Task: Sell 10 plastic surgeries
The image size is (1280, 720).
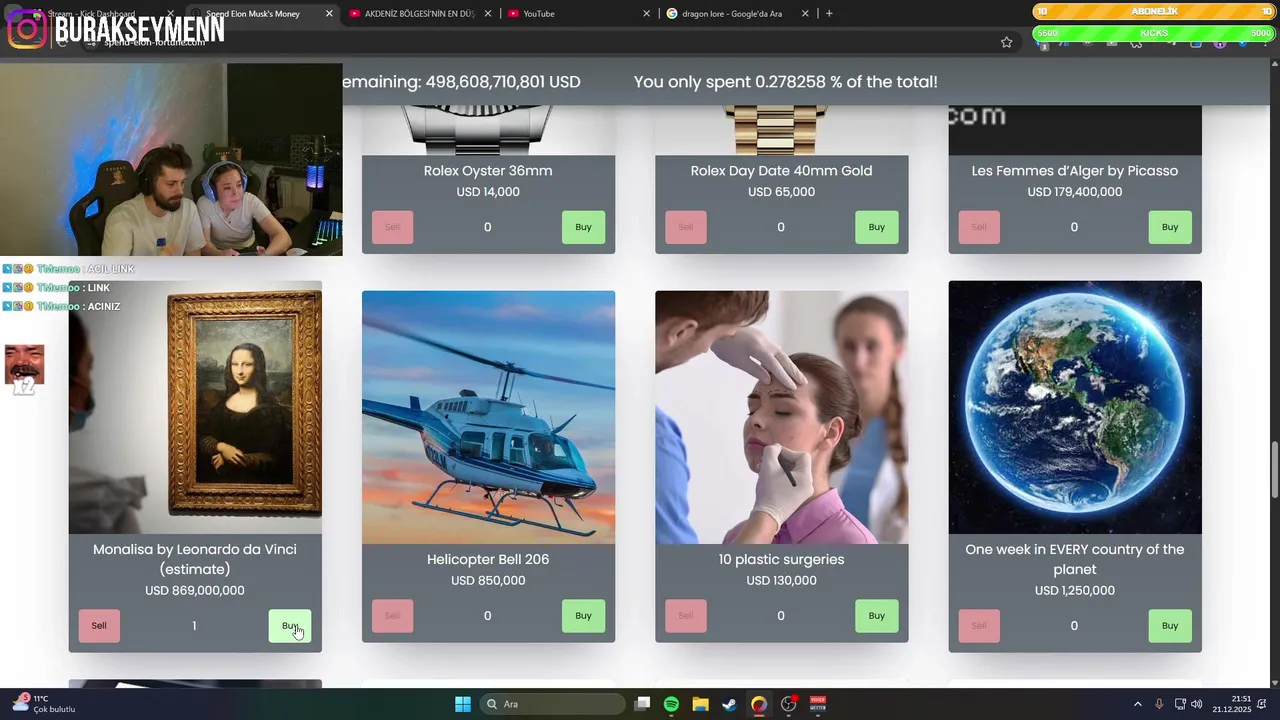Action: point(685,616)
